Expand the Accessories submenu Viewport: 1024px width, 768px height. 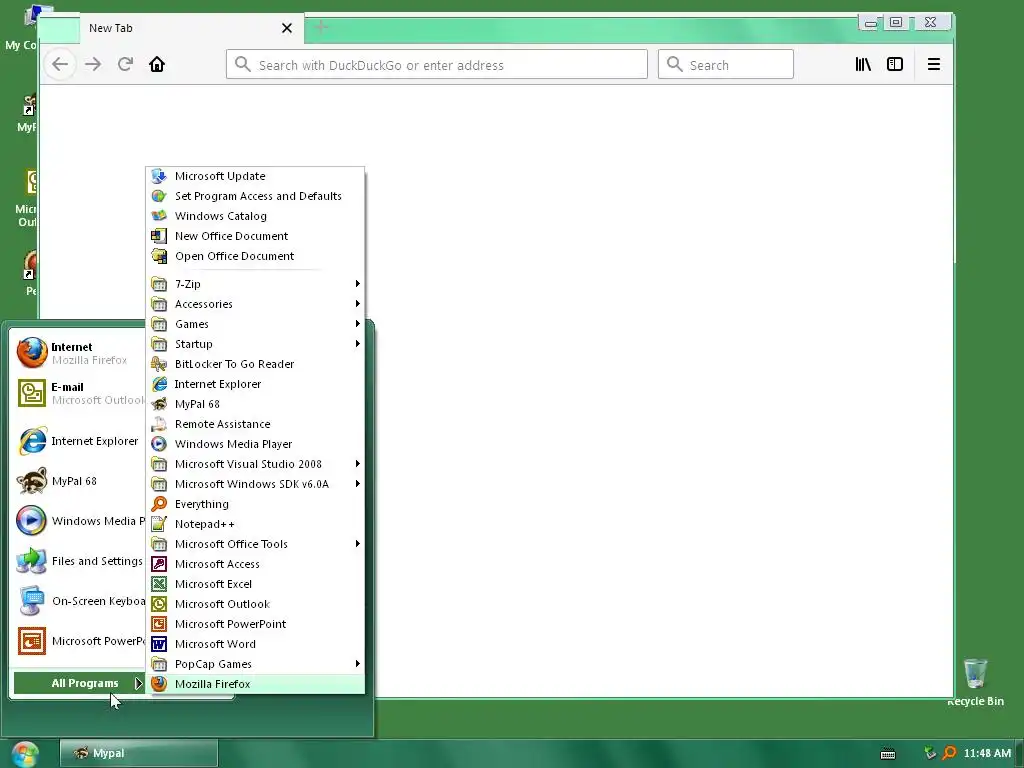(x=255, y=304)
